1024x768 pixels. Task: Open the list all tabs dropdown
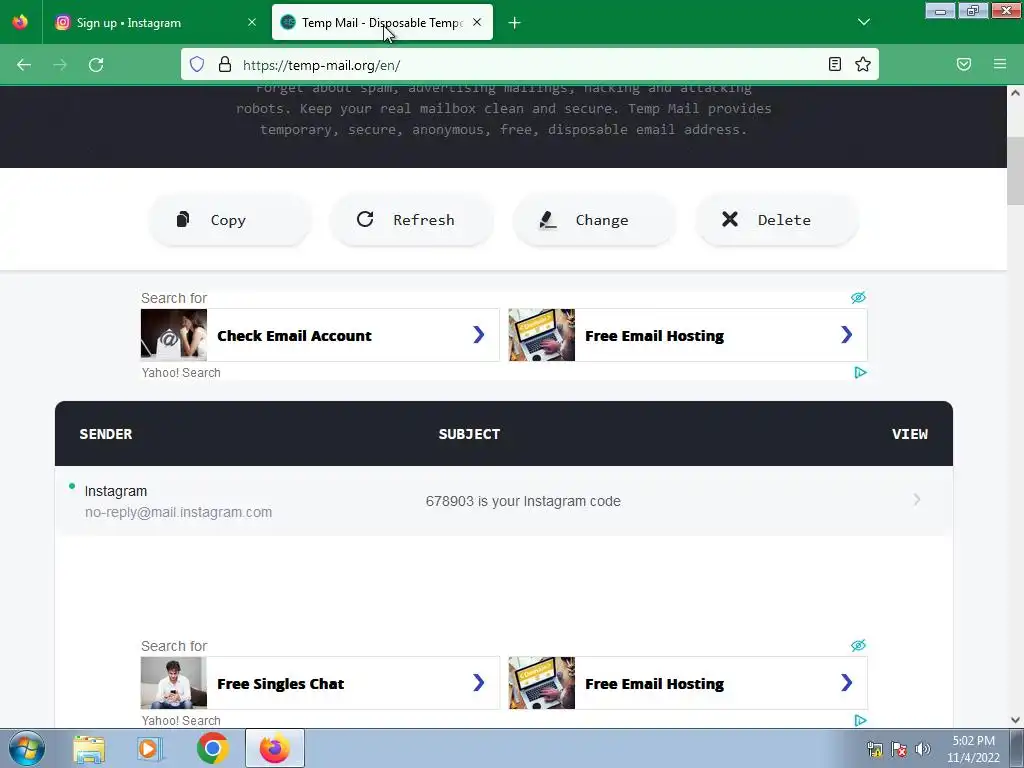[x=863, y=23]
